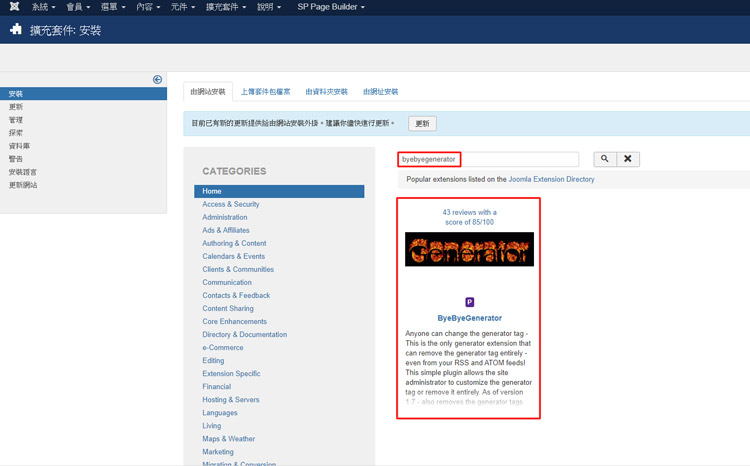Select the Living category
The height and width of the screenshot is (466, 750).
coord(211,425)
